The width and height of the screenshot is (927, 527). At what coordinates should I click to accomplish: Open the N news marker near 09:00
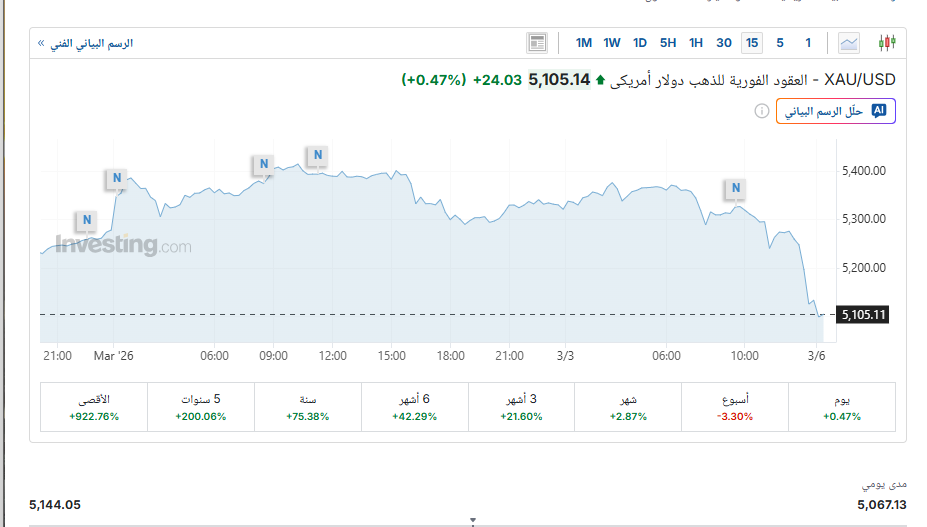tap(264, 164)
